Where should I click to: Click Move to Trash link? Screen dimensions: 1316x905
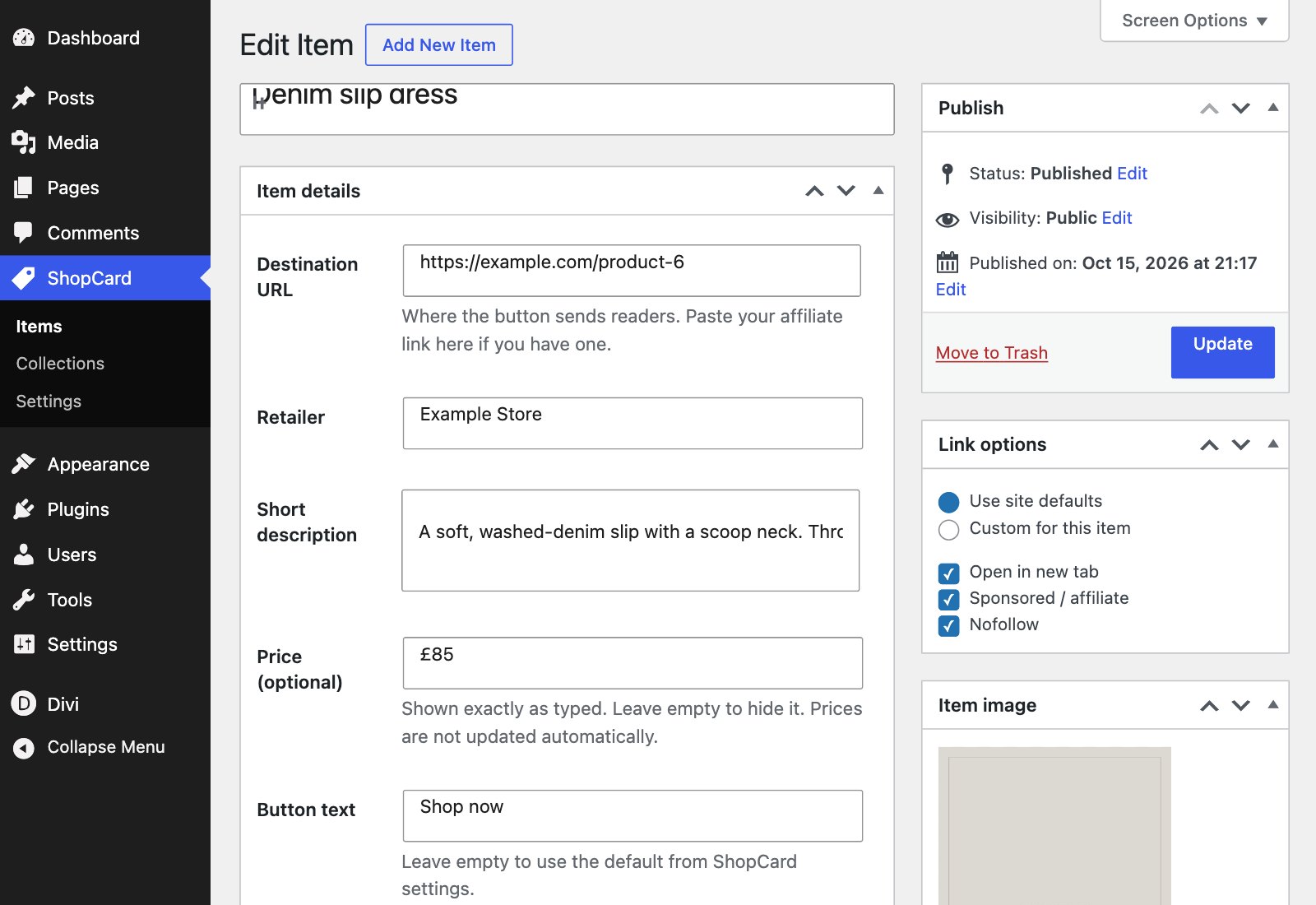992,353
